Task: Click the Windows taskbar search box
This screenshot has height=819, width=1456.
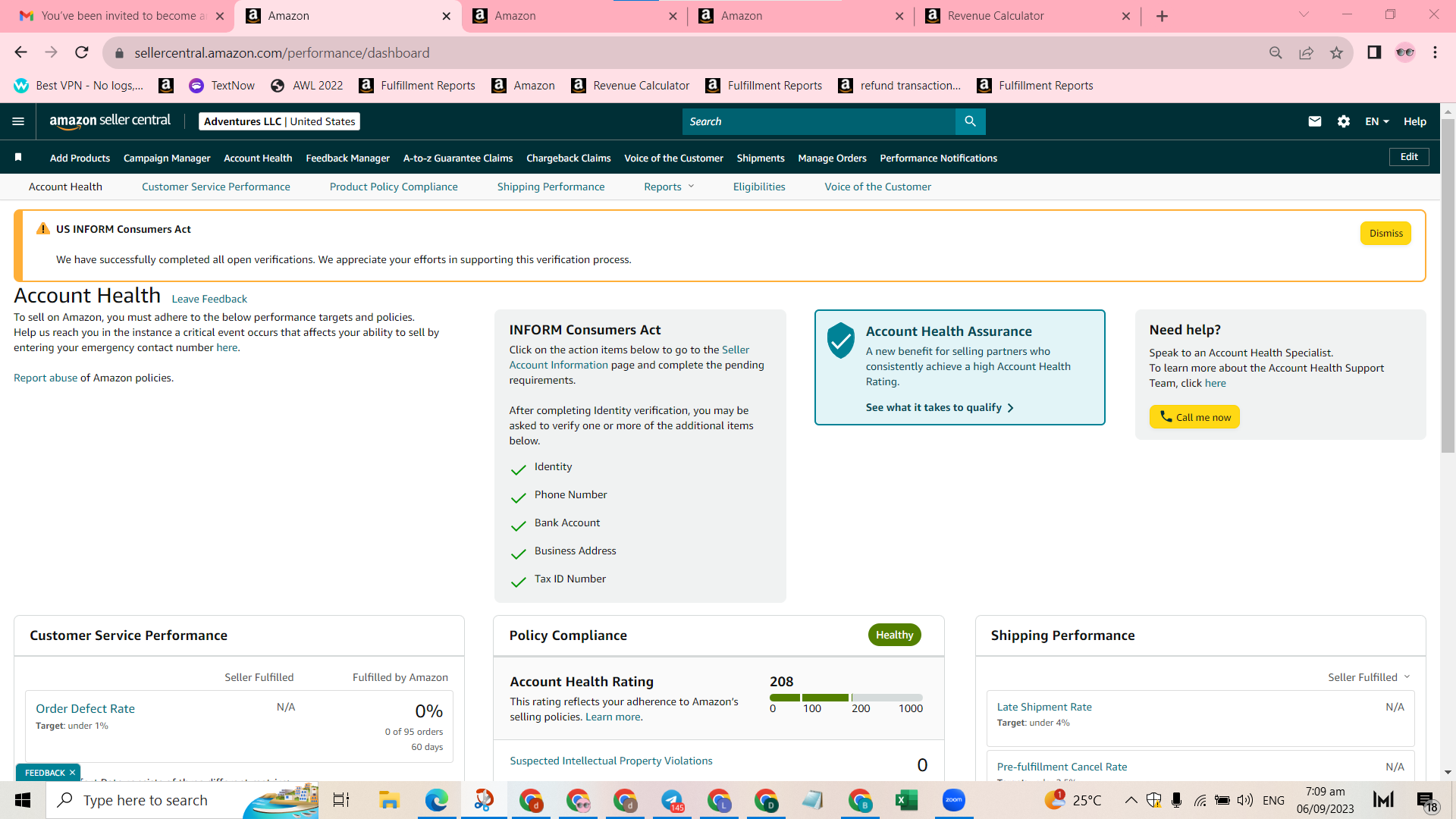Action: 182,800
